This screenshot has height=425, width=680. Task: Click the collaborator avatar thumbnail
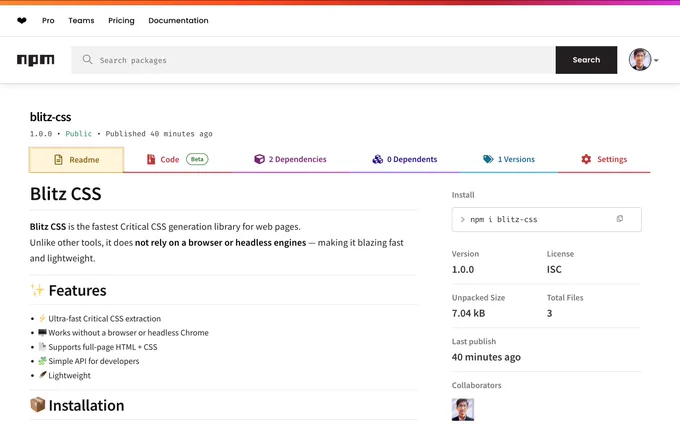463,409
